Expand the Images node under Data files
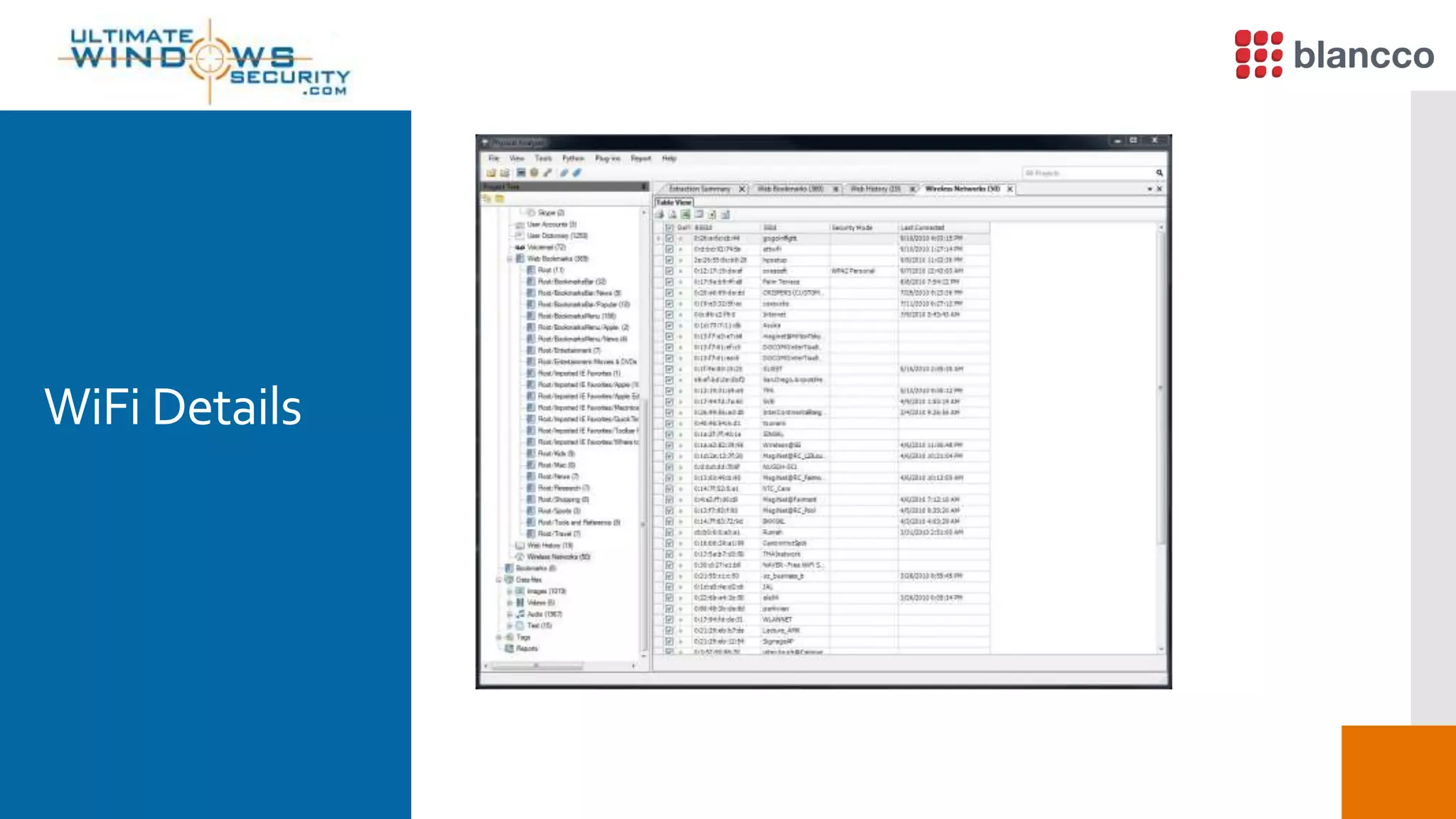Viewport: 1456px width, 819px height. 509,591
